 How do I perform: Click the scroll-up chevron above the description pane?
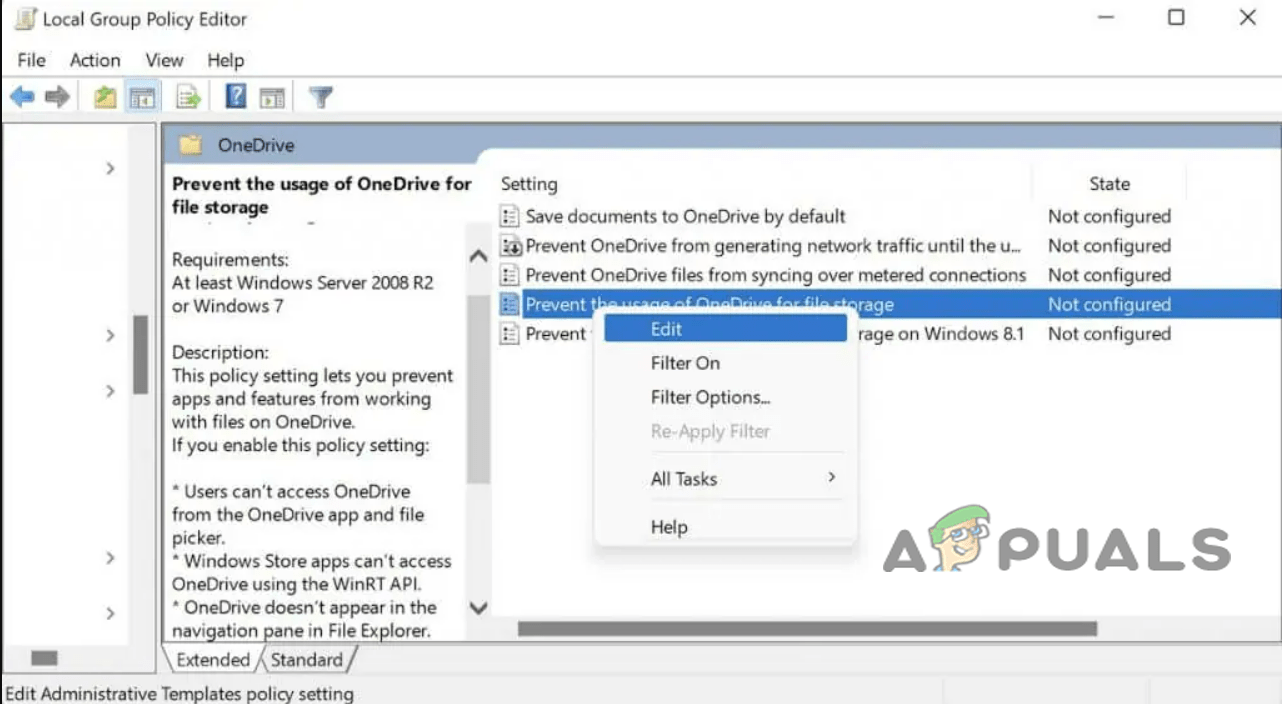point(478,255)
